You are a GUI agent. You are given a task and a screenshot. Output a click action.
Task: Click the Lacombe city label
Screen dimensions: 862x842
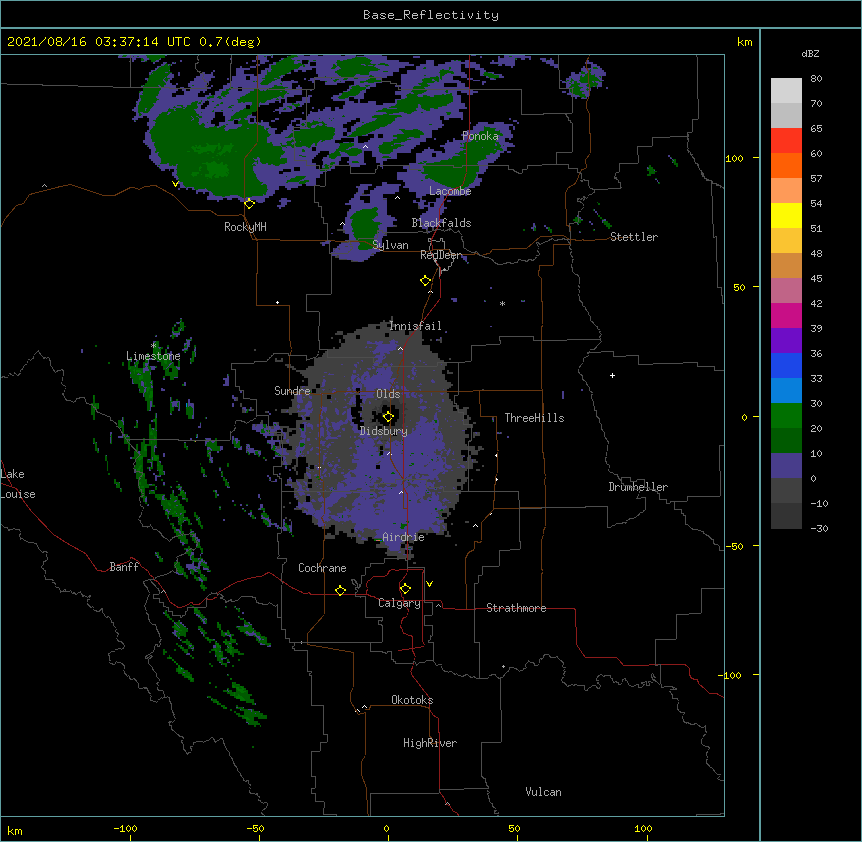(x=450, y=191)
